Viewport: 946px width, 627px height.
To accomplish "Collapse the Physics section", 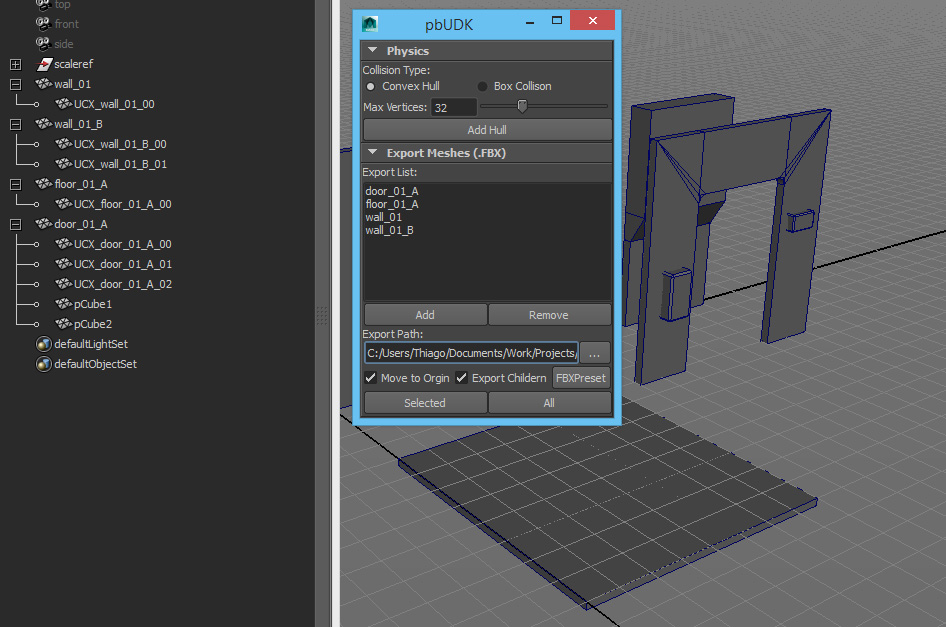I will [372, 50].
